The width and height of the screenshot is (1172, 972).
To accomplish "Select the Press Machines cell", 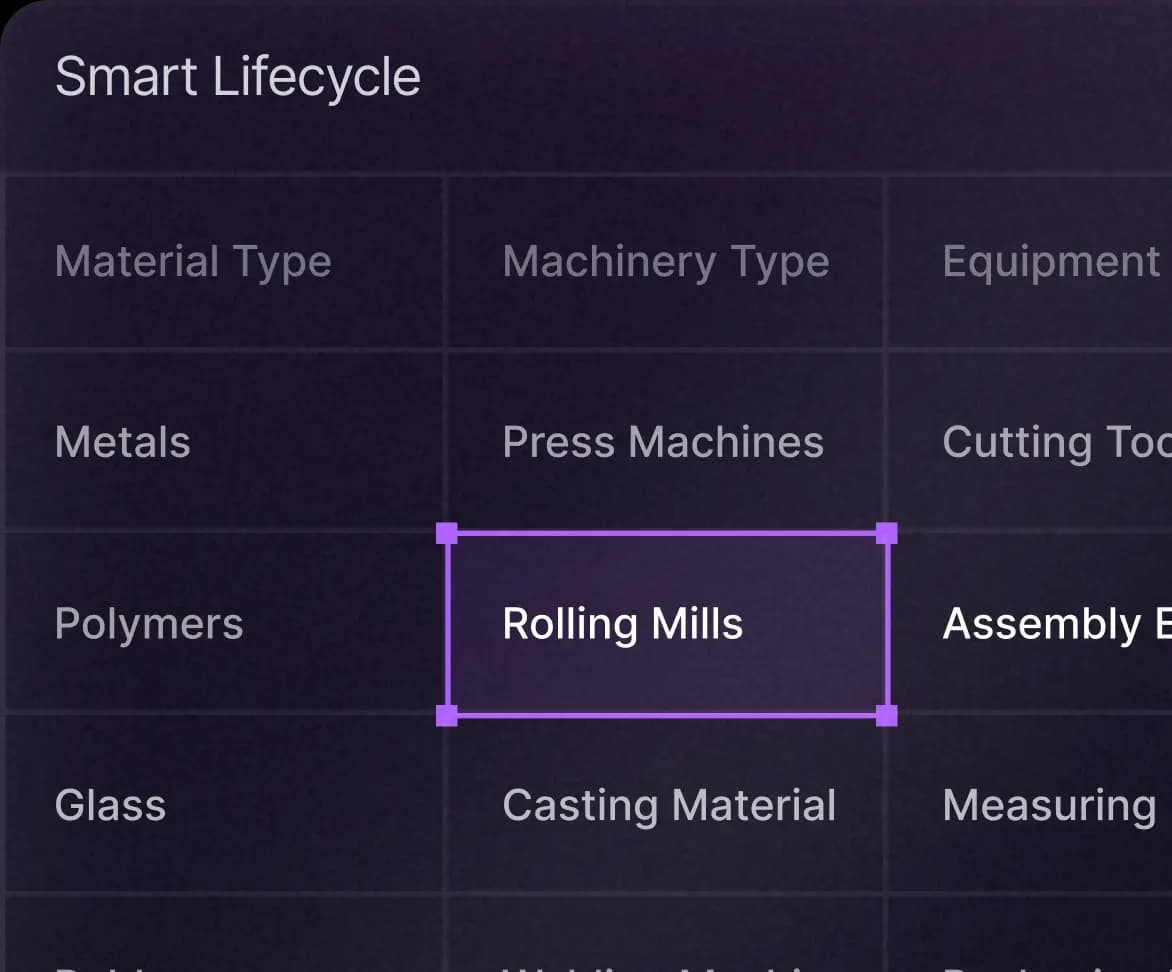I will (663, 442).
